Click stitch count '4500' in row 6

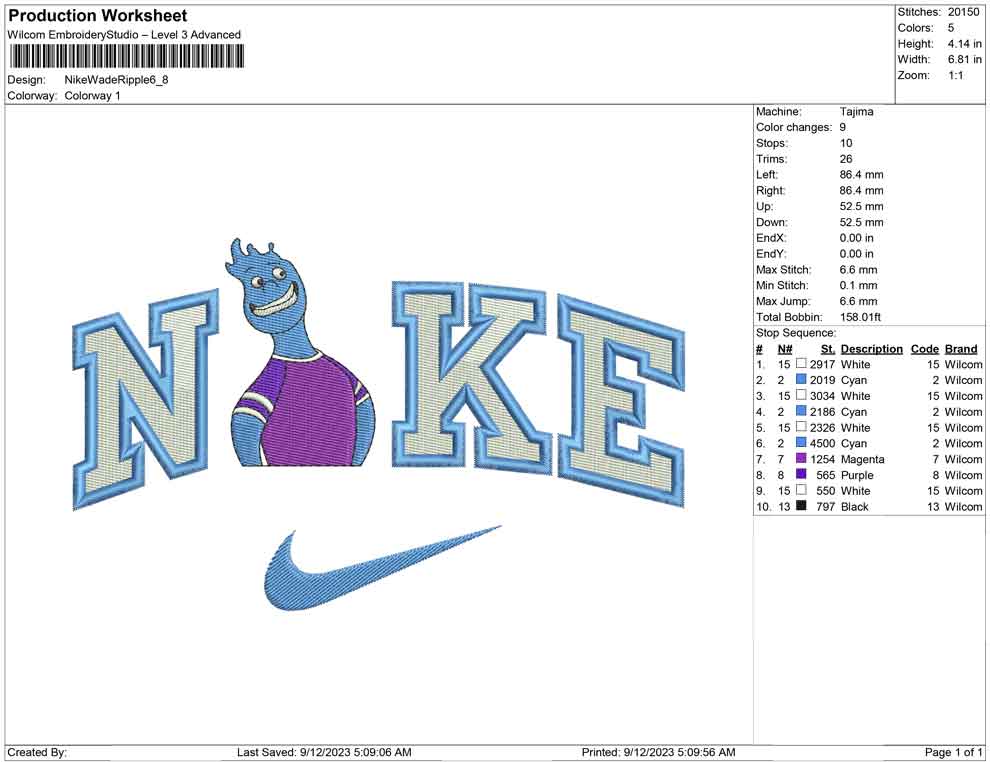[x=822, y=443]
